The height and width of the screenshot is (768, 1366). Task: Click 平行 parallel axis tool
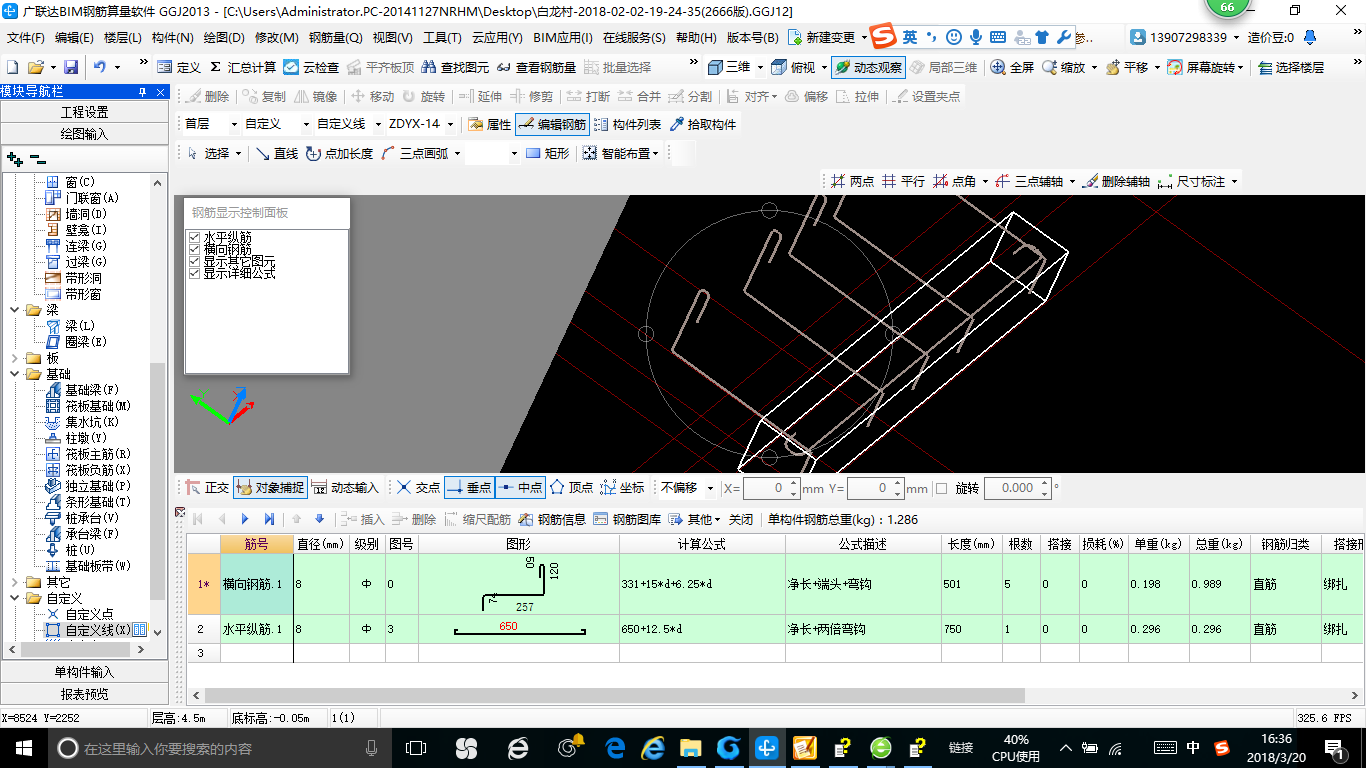point(903,181)
